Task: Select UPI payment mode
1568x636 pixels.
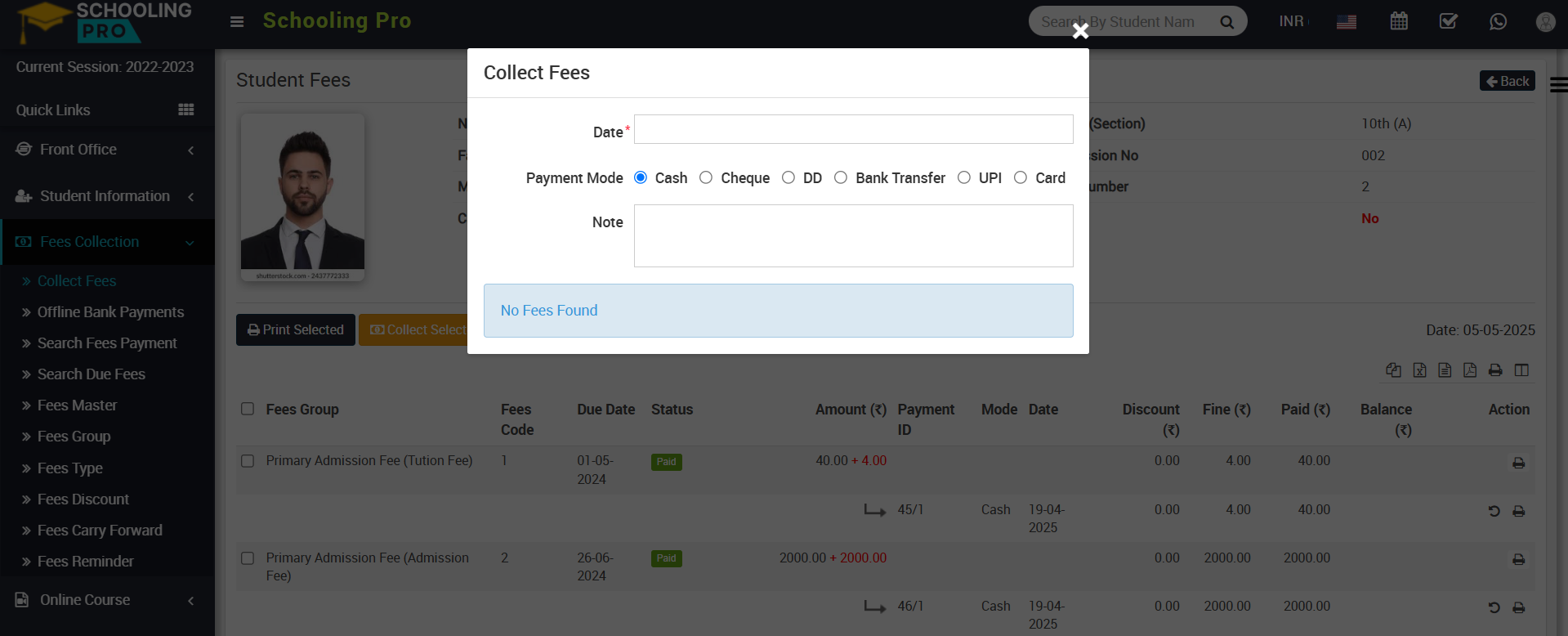Action: click(964, 177)
